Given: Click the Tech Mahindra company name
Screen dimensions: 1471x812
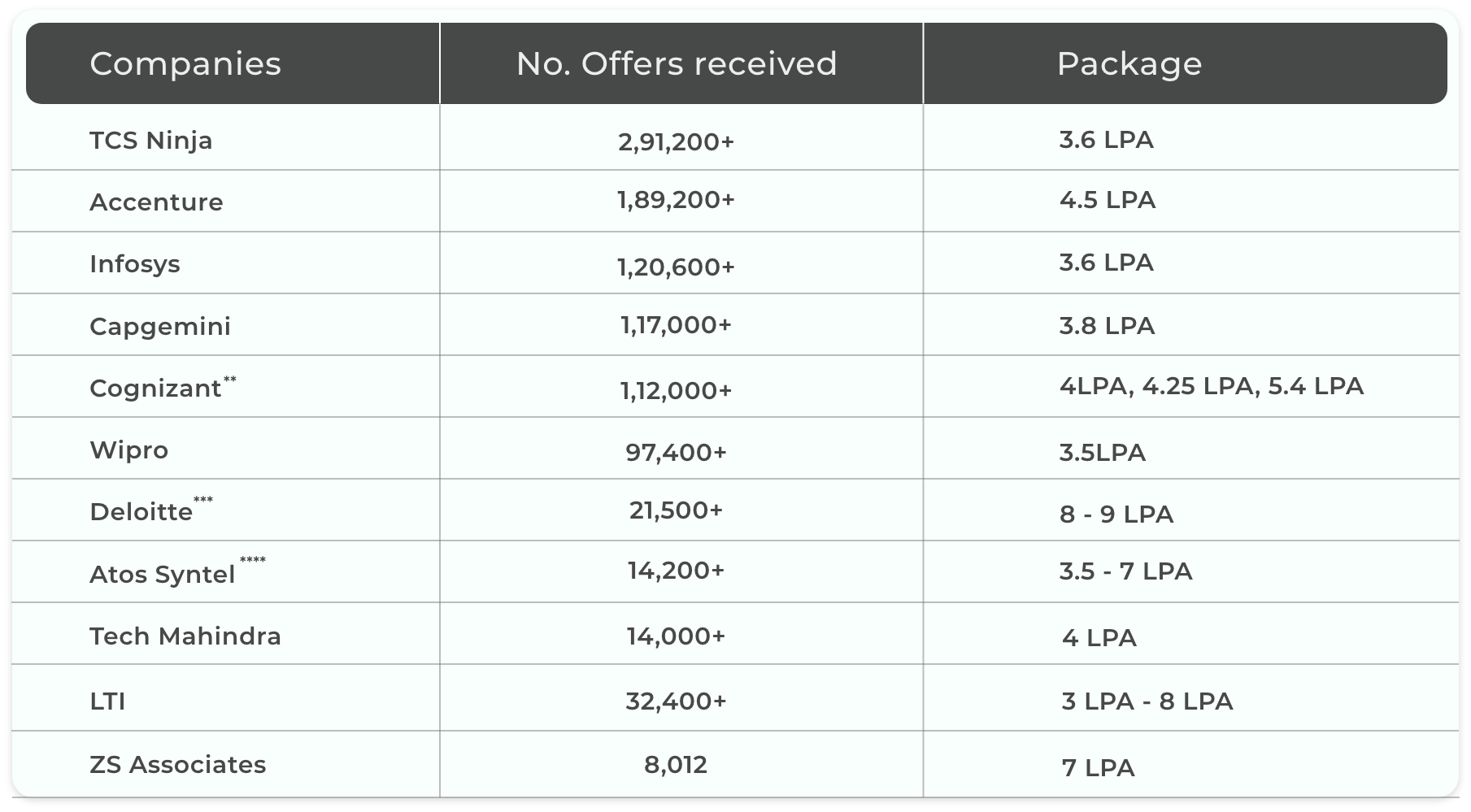Looking at the screenshot, I should (185, 636).
